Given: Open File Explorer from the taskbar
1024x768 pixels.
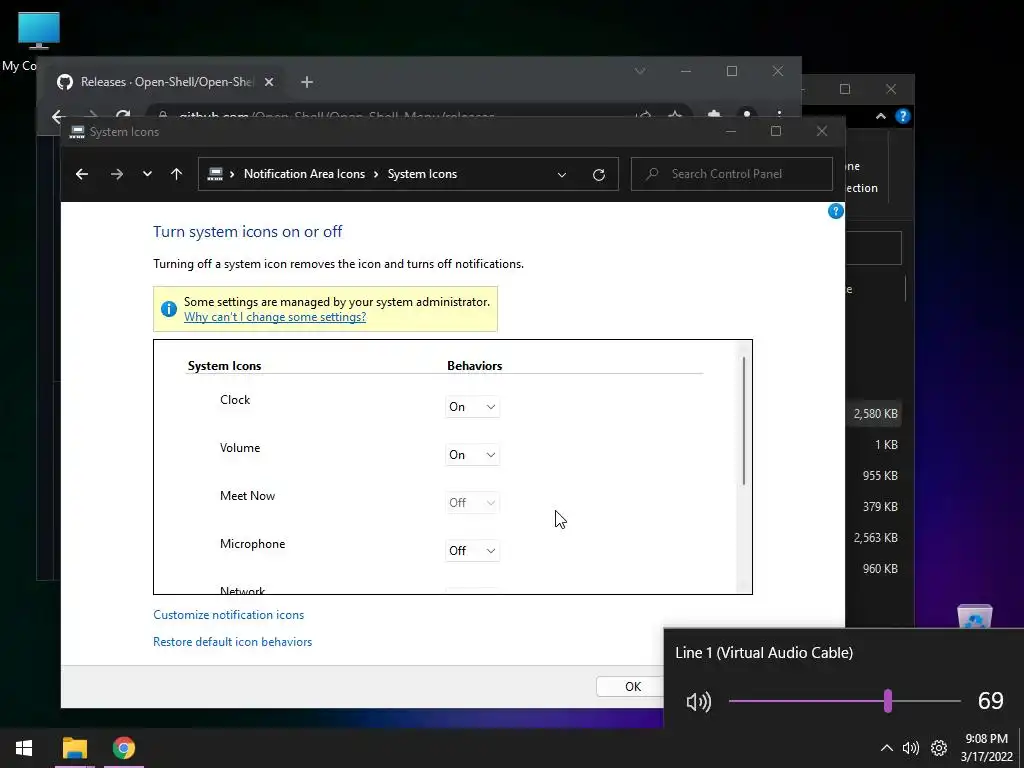Looking at the screenshot, I should tap(74, 748).
